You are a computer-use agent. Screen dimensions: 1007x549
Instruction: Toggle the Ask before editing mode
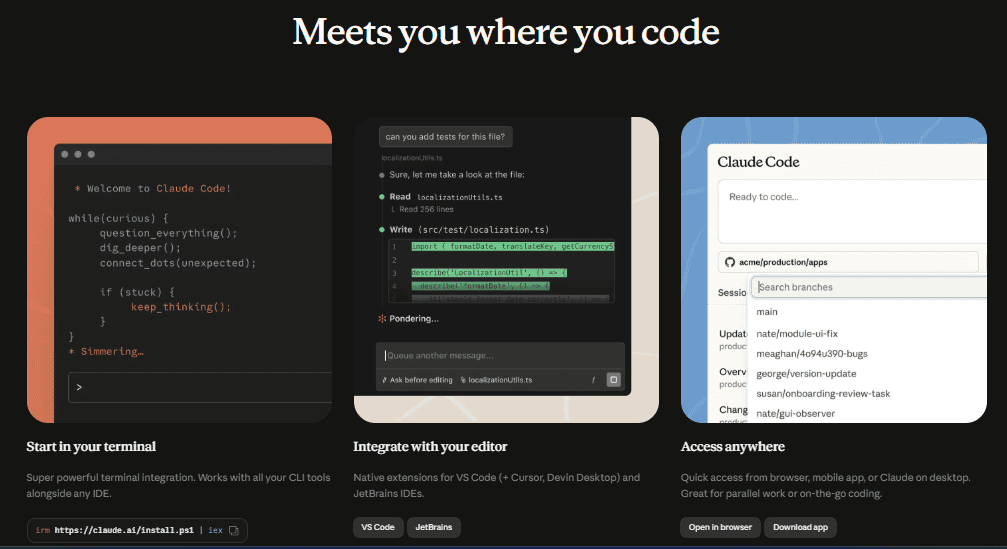tap(417, 380)
